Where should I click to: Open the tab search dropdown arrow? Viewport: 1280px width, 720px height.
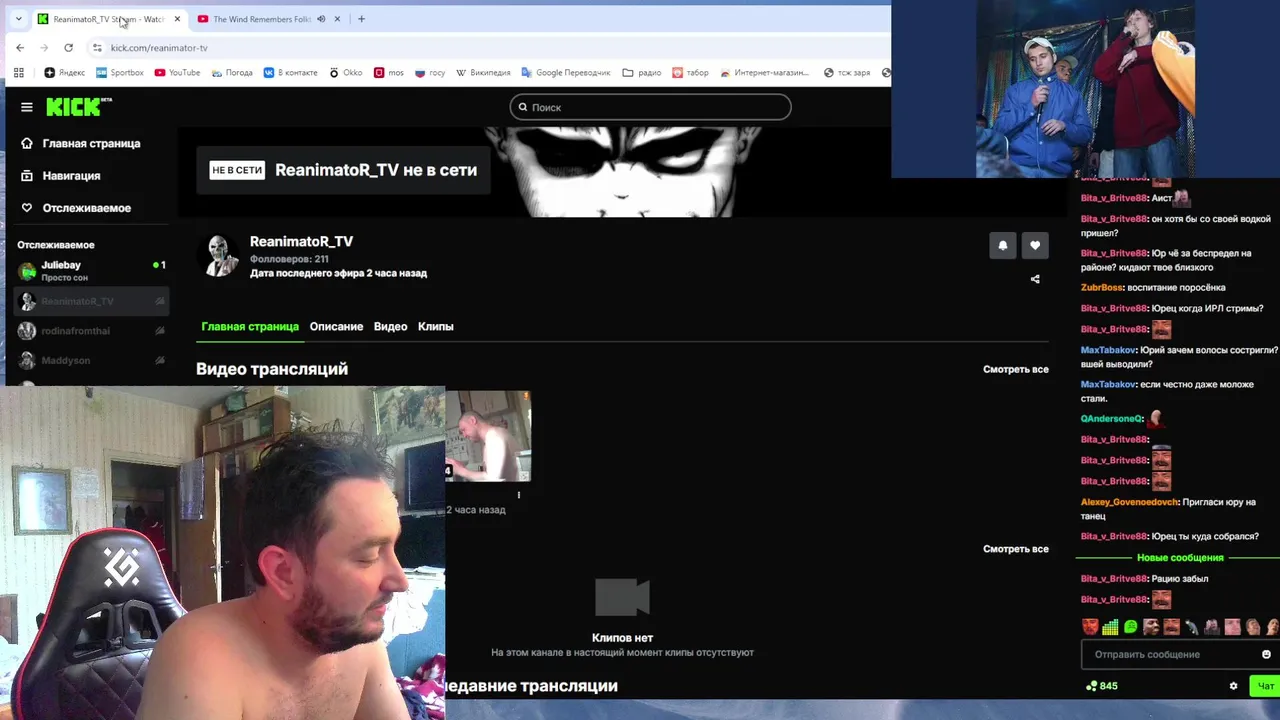pos(18,19)
